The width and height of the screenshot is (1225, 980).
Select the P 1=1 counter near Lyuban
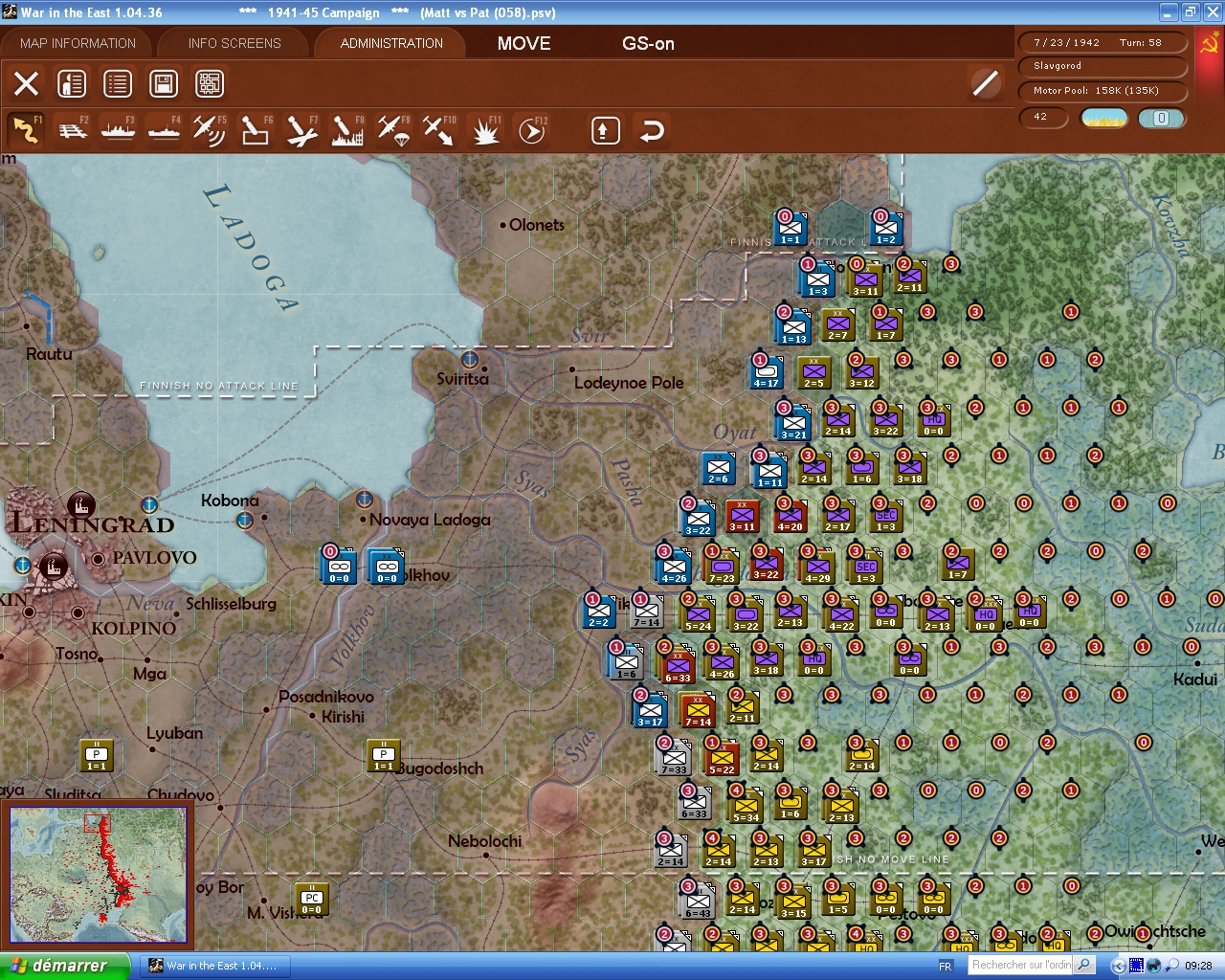pos(97,756)
